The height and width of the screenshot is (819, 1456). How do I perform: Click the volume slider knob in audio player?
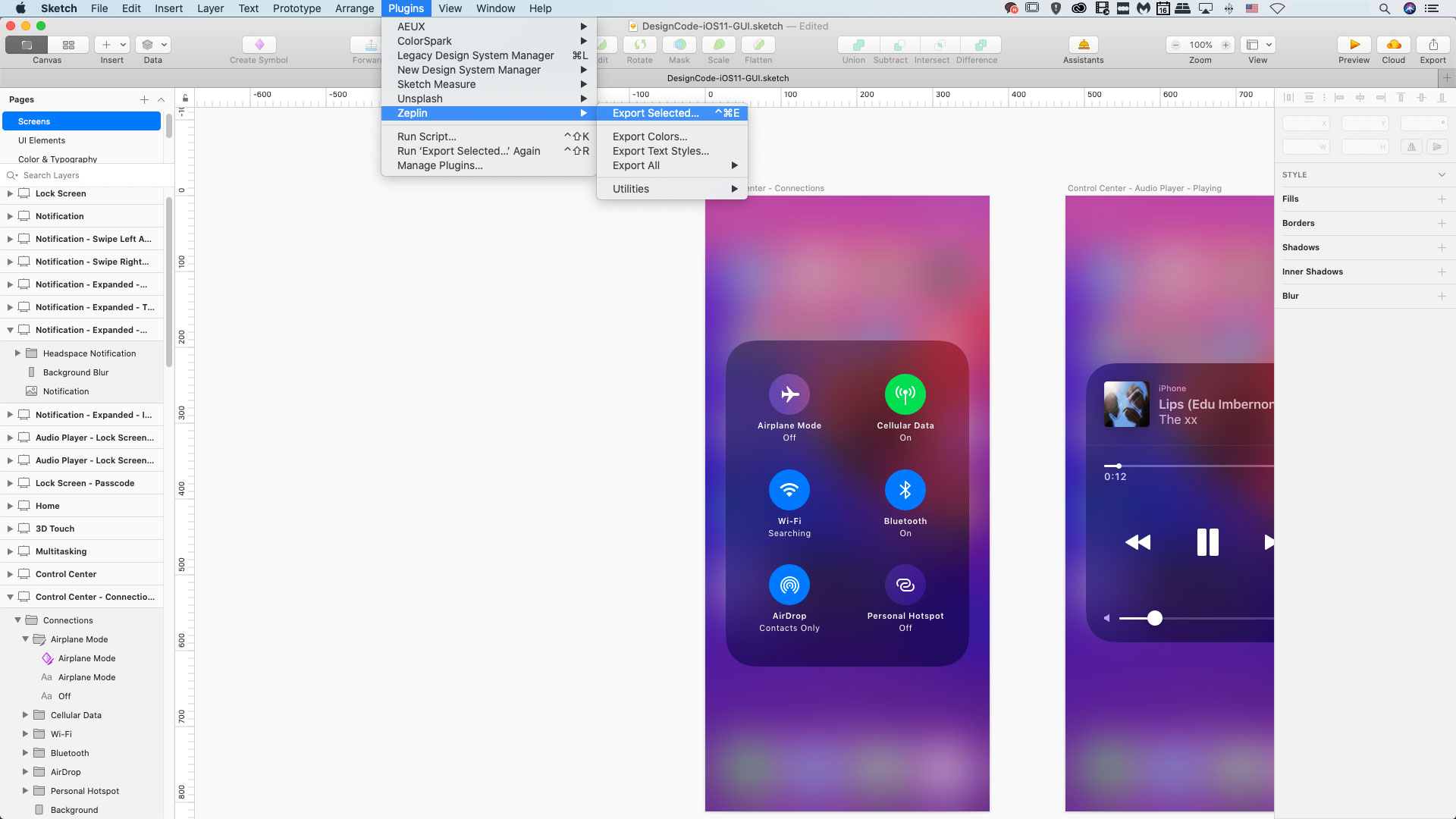(1154, 618)
